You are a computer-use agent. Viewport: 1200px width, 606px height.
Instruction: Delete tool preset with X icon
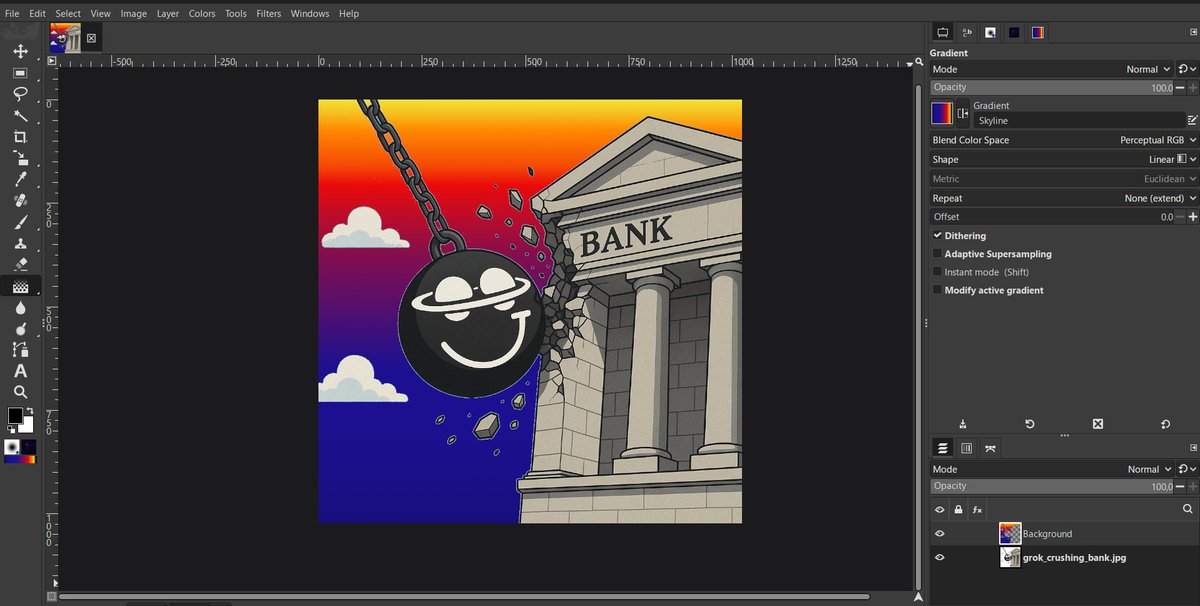point(1098,424)
